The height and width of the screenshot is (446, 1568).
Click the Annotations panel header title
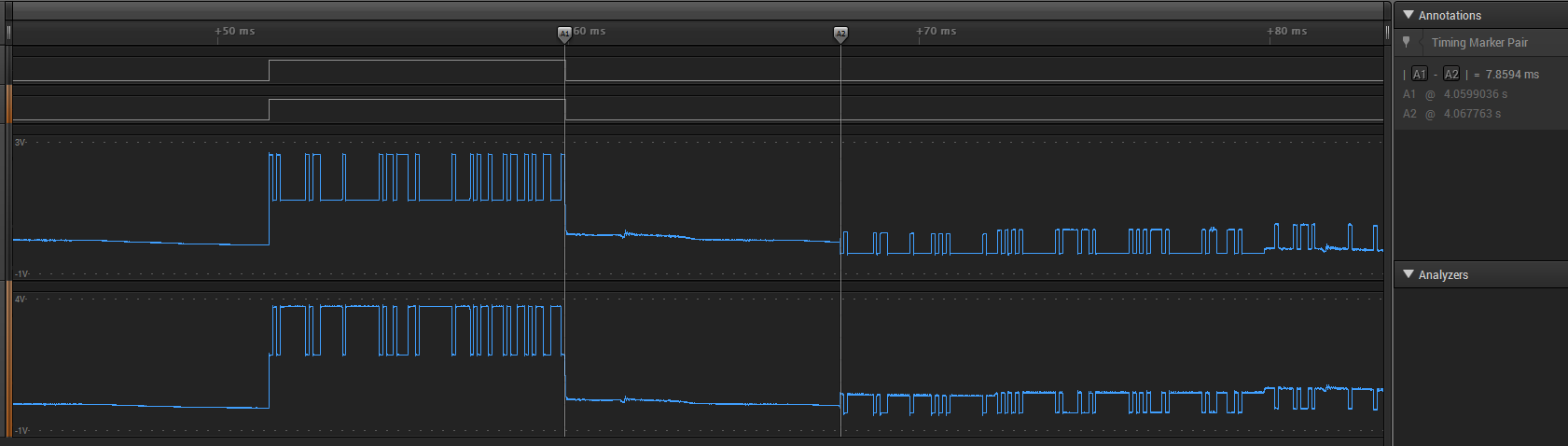[1450, 16]
